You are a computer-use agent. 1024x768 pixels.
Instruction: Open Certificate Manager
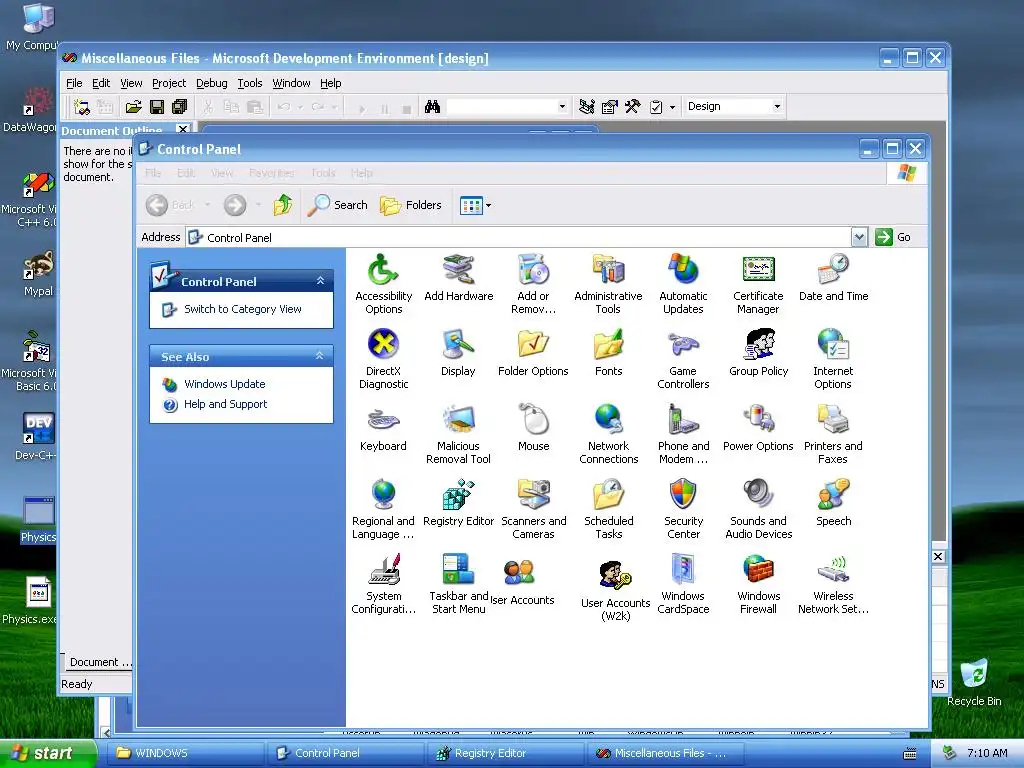click(x=758, y=285)
